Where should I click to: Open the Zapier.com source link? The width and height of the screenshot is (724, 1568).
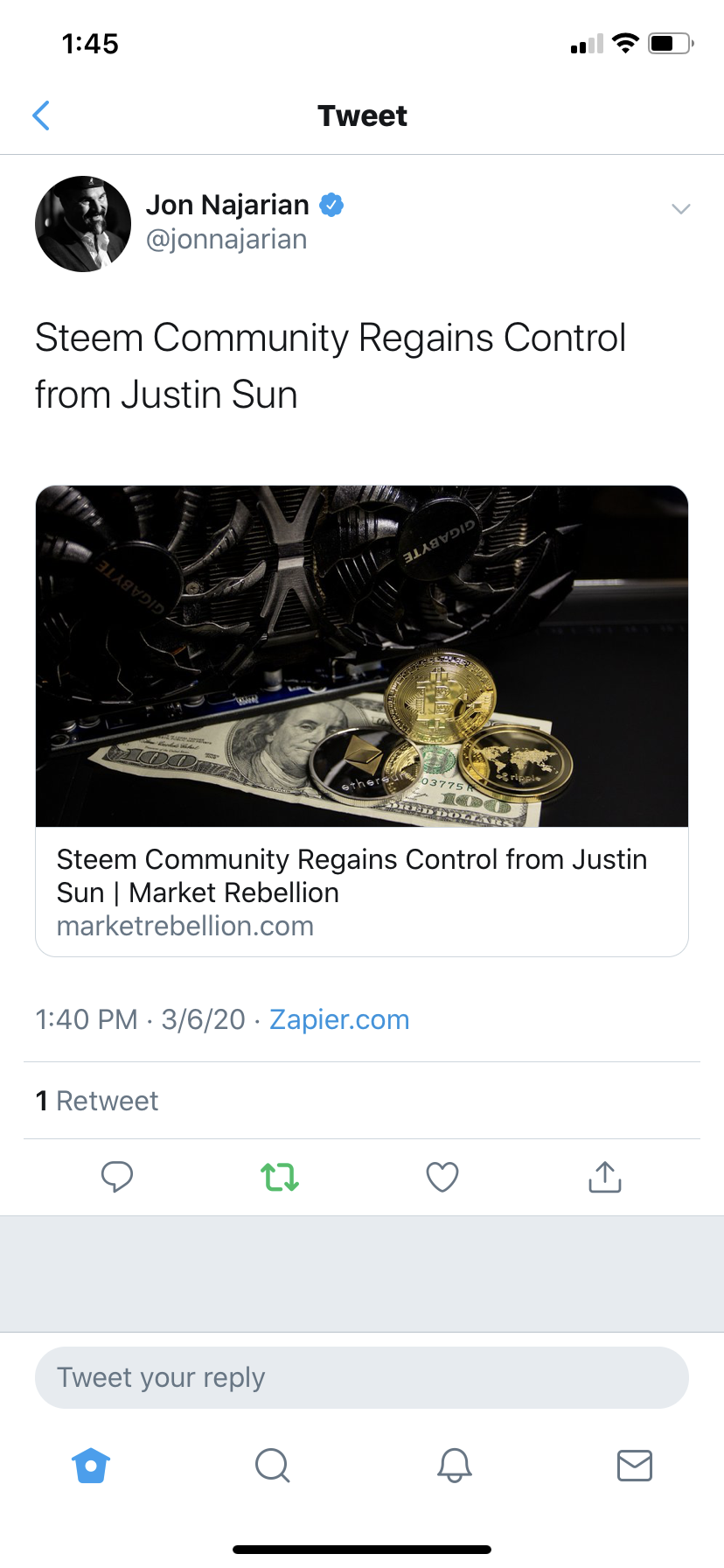(339, 1019)
